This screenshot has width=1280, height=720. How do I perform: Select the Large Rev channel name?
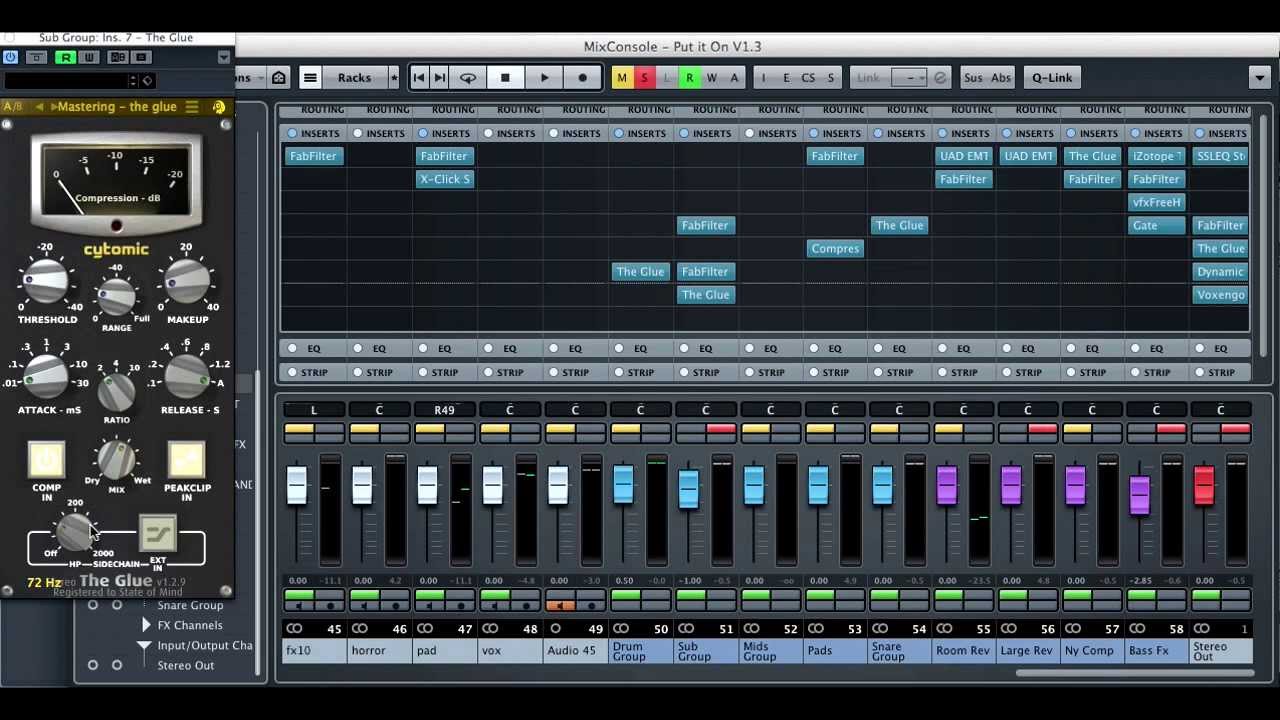click(1027, 651)
